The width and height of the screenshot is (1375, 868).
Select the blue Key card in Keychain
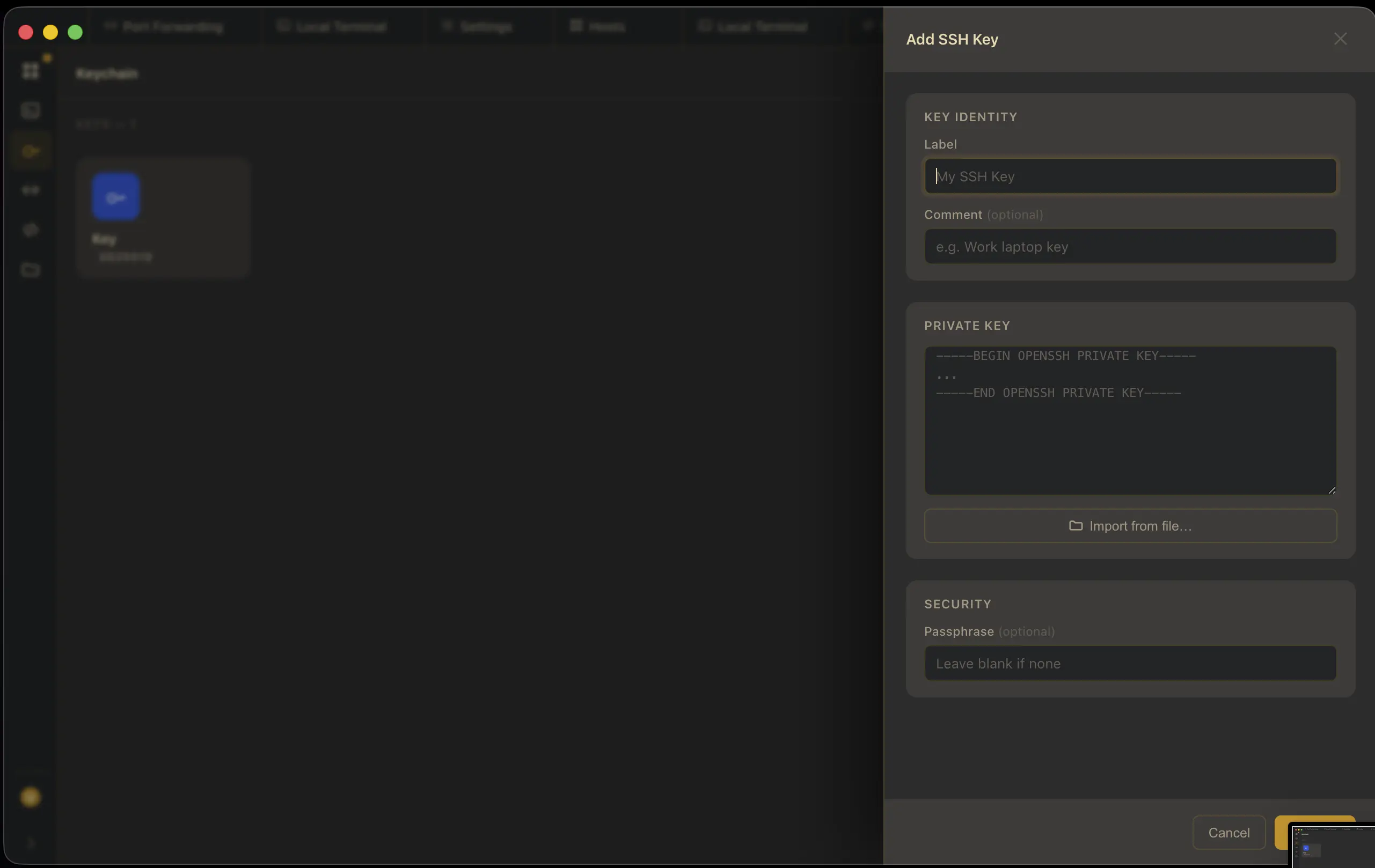coord(163,217)
